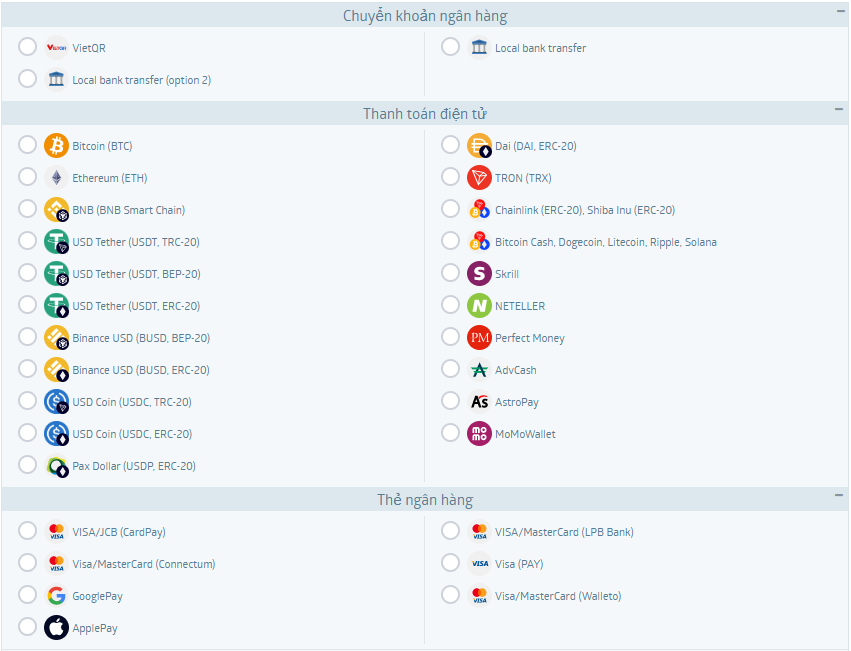The image size is (851, 651).
Task: Choose Bitcoin (BTC) radio button
Action: 27,145
